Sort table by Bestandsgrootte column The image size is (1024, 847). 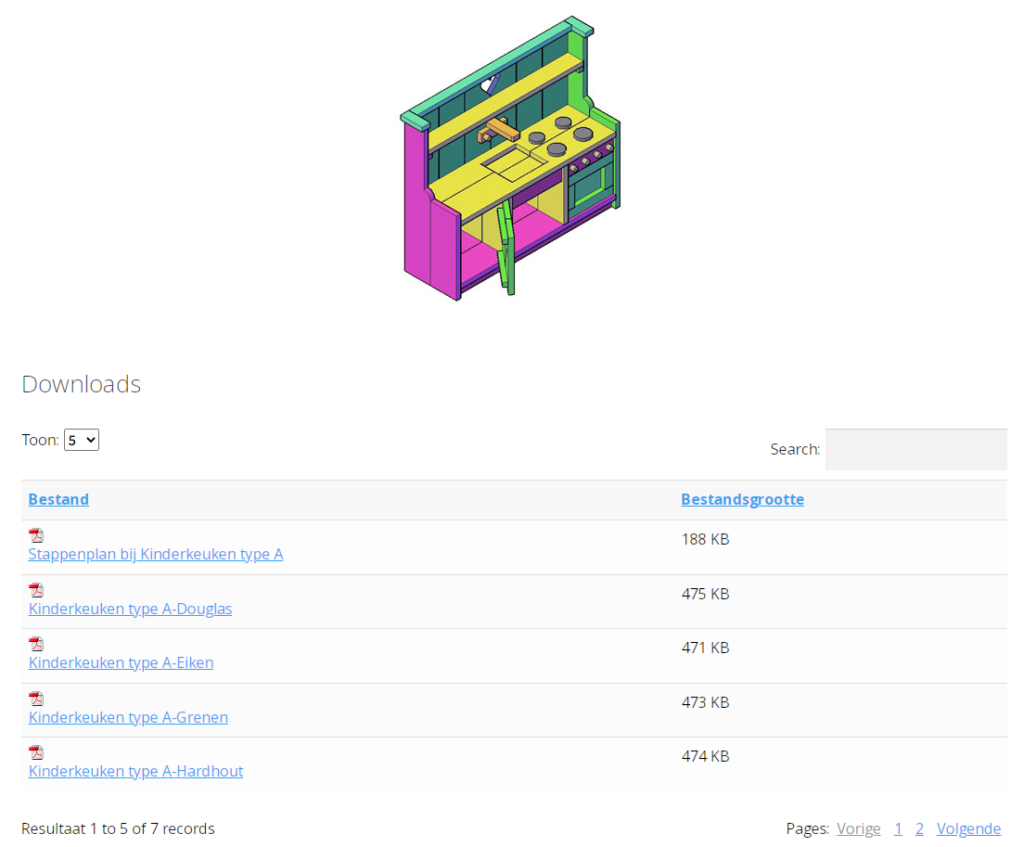pyautogui.click(x=742, y=499)
